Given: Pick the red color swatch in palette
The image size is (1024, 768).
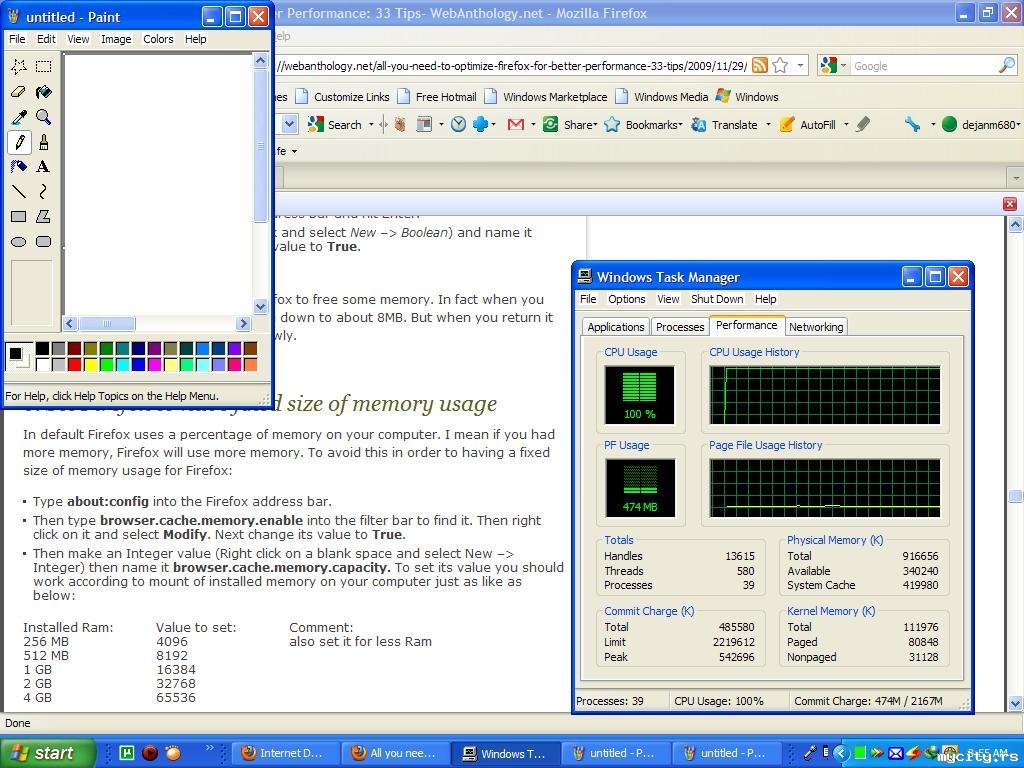Looking at the screenshot, I should click(x=74, y=365).
